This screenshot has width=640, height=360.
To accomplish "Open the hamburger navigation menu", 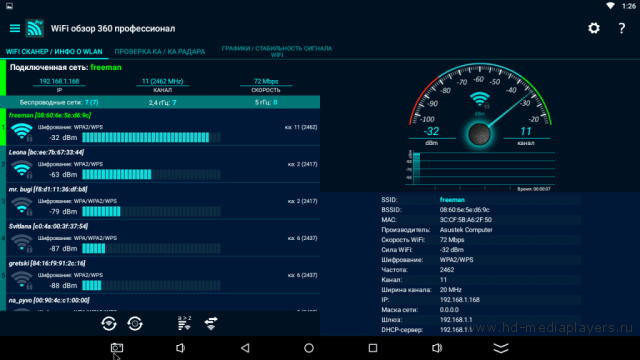I will (15, 28).
